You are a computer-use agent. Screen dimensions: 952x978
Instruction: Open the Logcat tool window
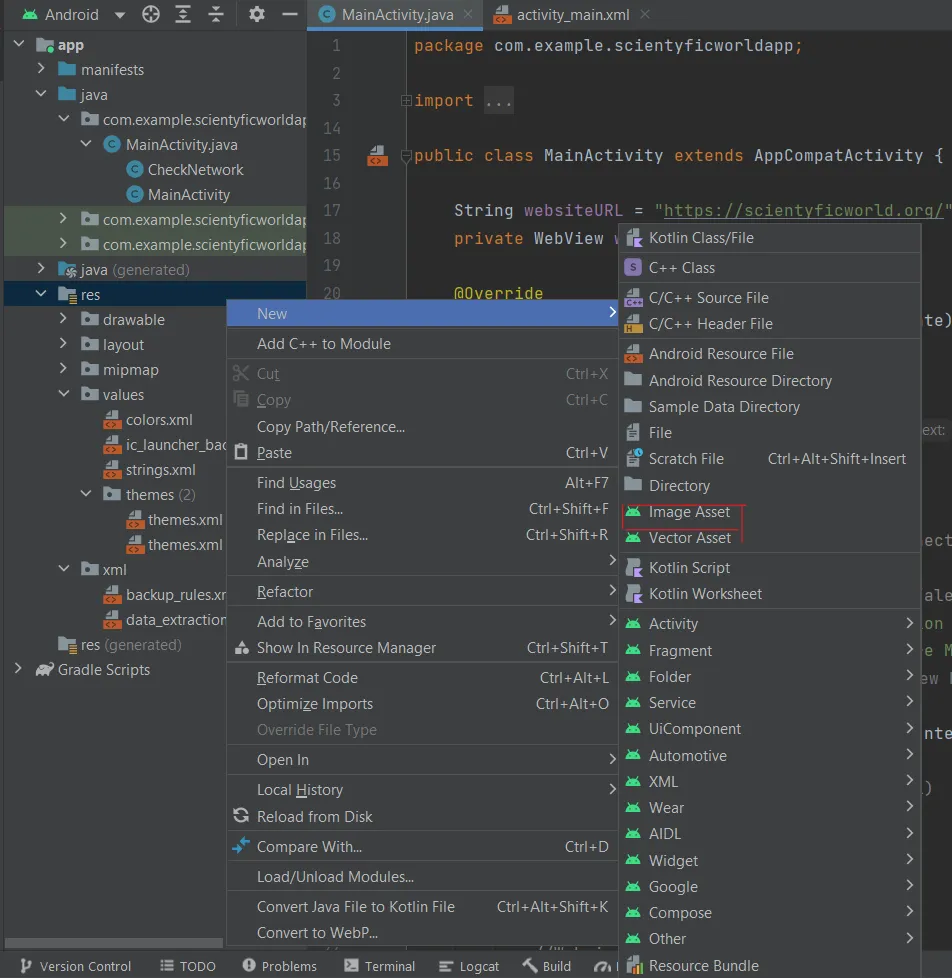[469, 966]
